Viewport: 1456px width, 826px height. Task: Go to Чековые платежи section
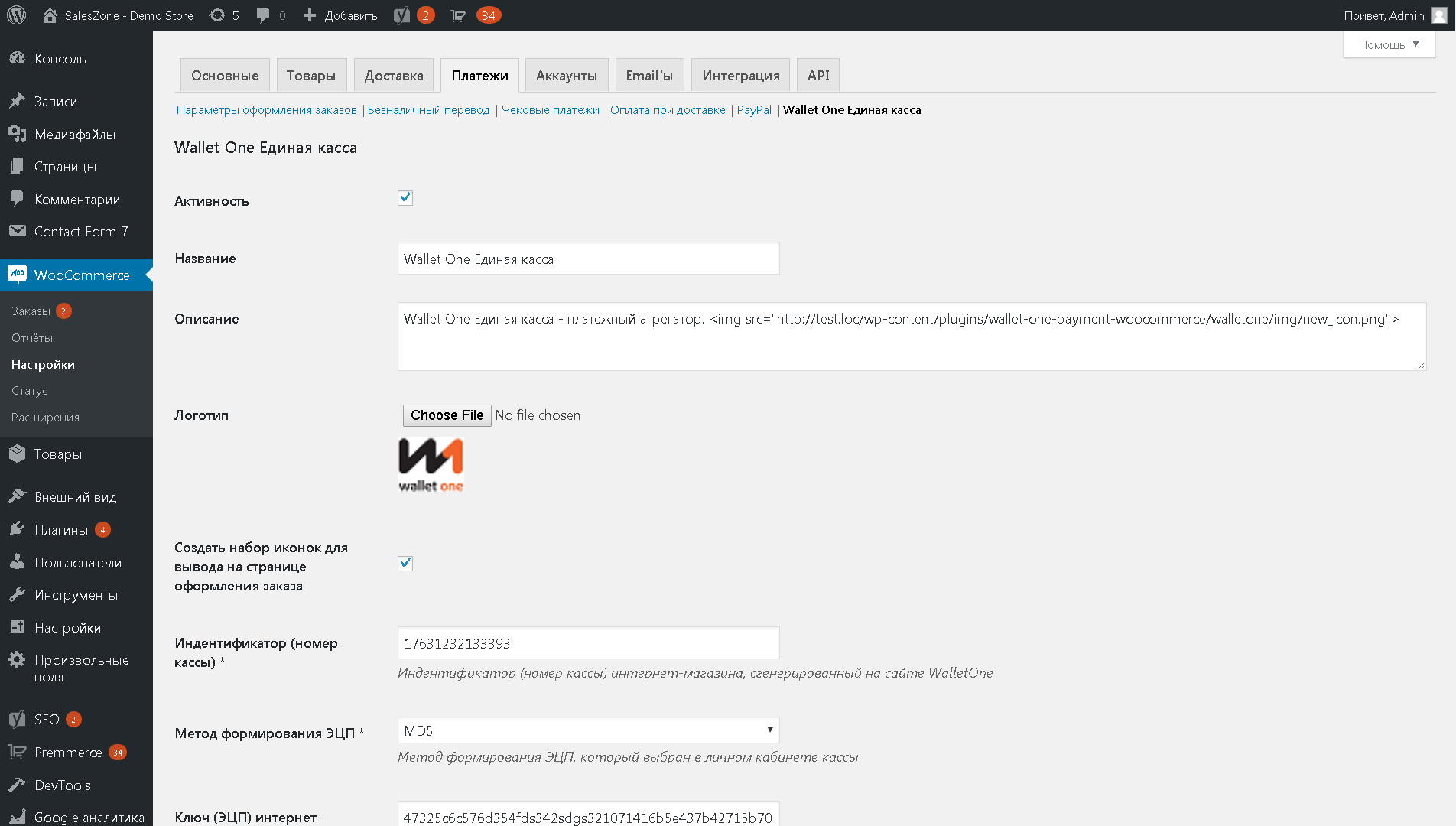[551, 110]
